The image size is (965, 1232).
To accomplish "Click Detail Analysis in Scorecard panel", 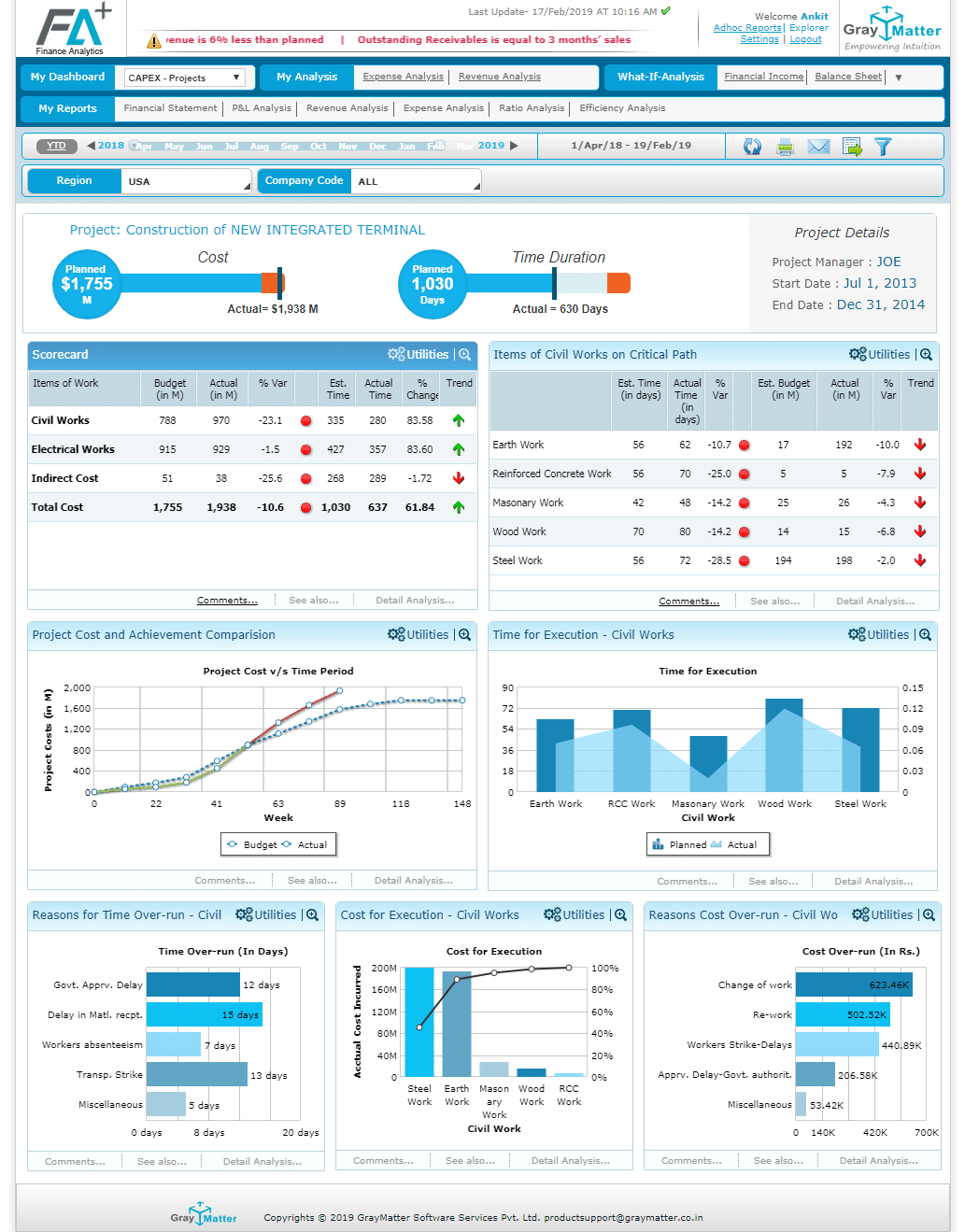I will pos(415,601).
